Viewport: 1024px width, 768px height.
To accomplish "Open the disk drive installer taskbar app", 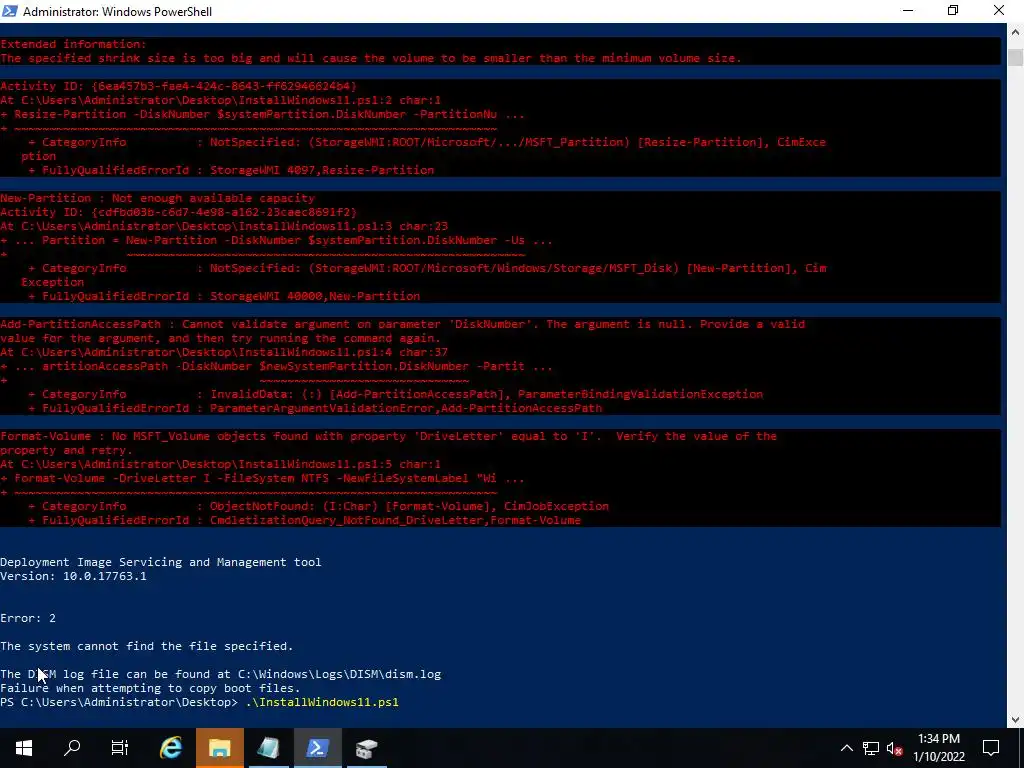I will click(366, 748).
